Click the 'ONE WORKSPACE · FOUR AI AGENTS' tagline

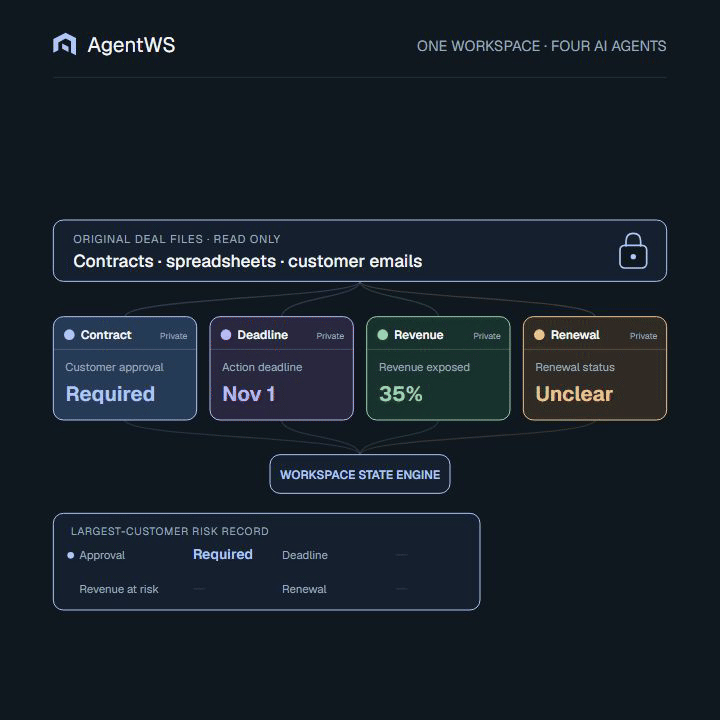[x=541, y=46]
